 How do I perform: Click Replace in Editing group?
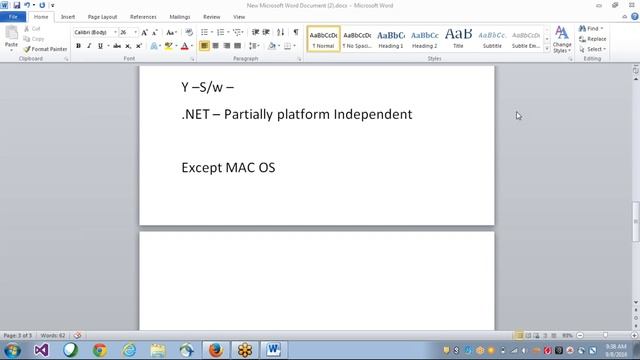click(593, 39)
